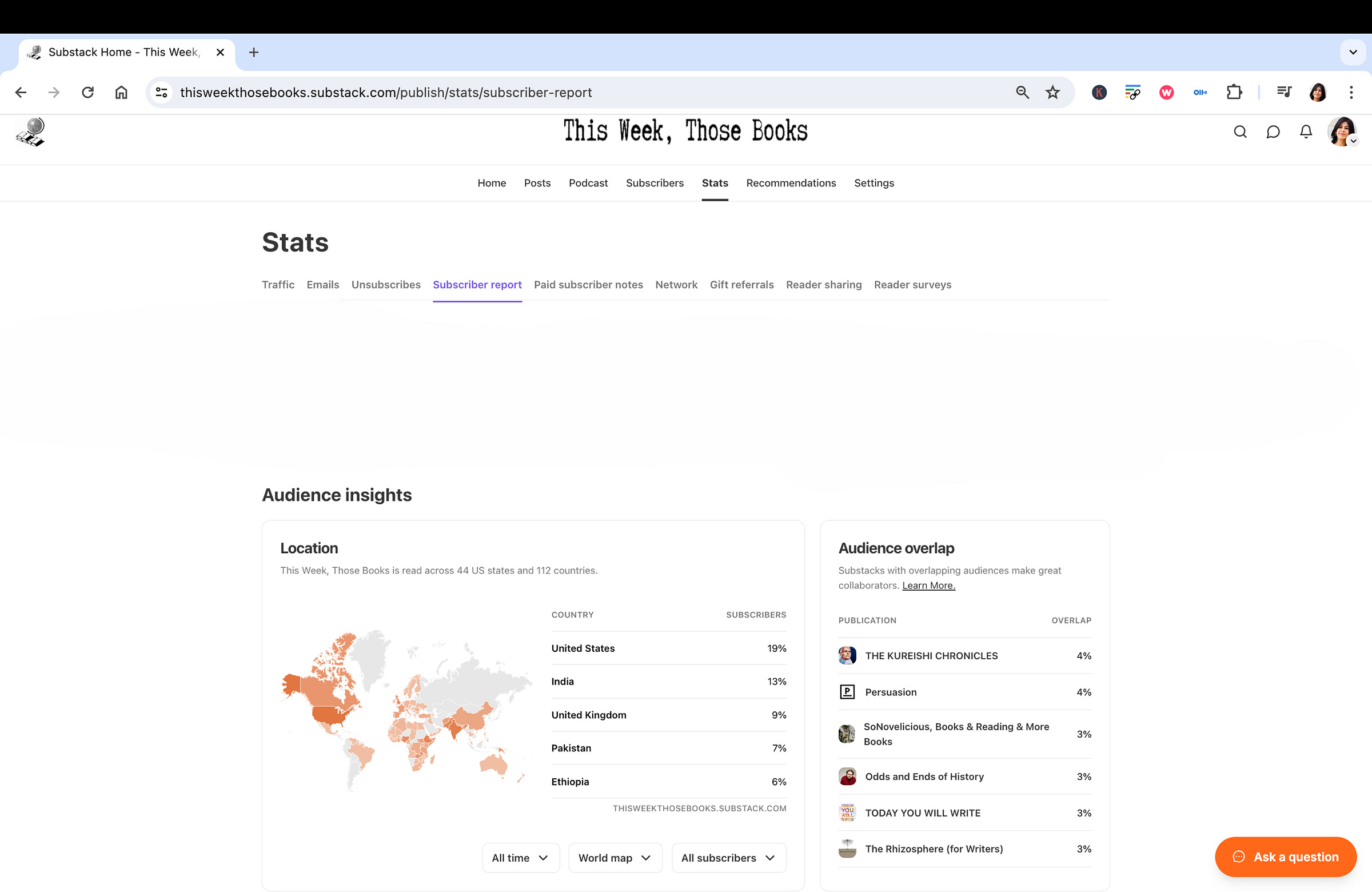
Task: Open the notifications bell icon
Action: point(1306,132)
